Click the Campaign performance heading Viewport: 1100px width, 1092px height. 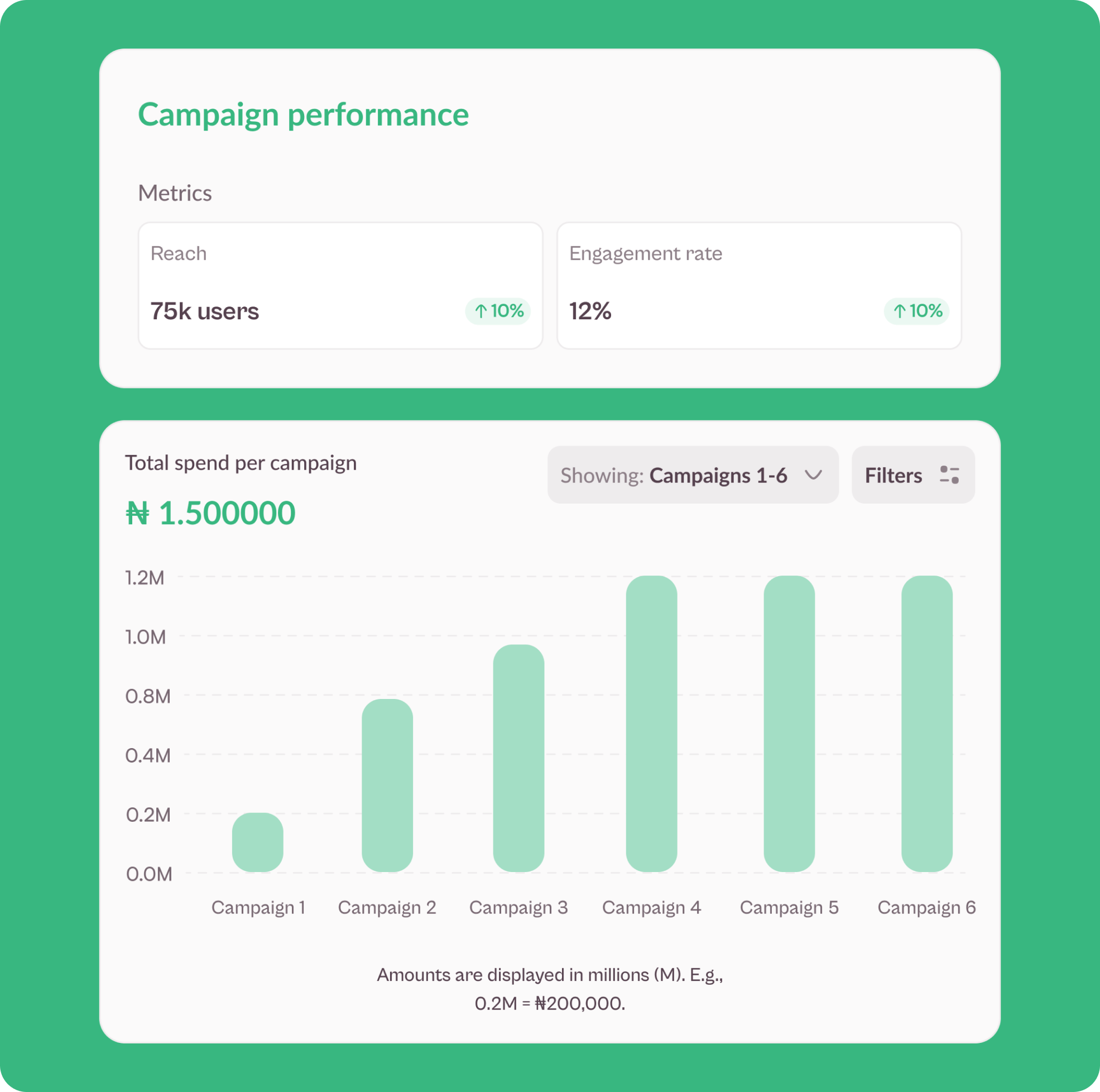(304, 114)
